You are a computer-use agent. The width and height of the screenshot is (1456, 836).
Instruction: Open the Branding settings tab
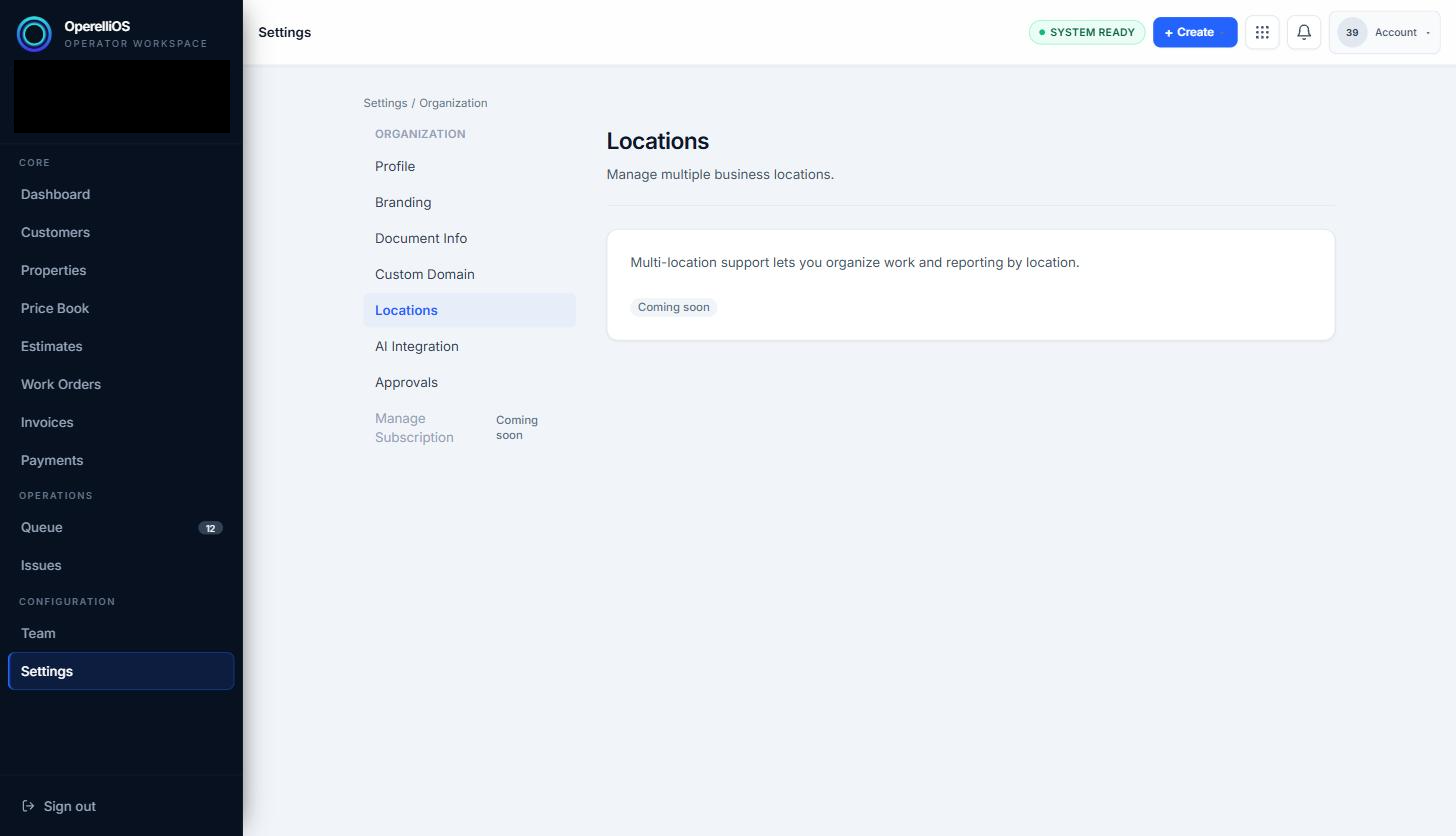click(469, 202)
